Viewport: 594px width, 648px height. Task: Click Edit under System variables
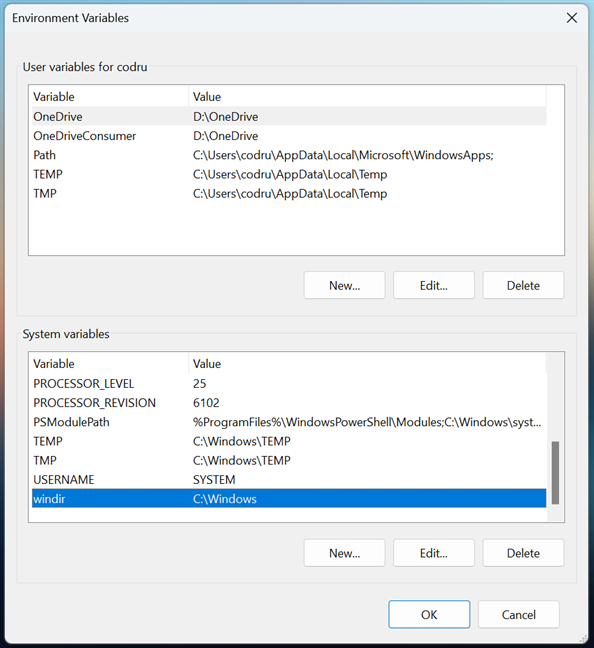click(434, 553)
